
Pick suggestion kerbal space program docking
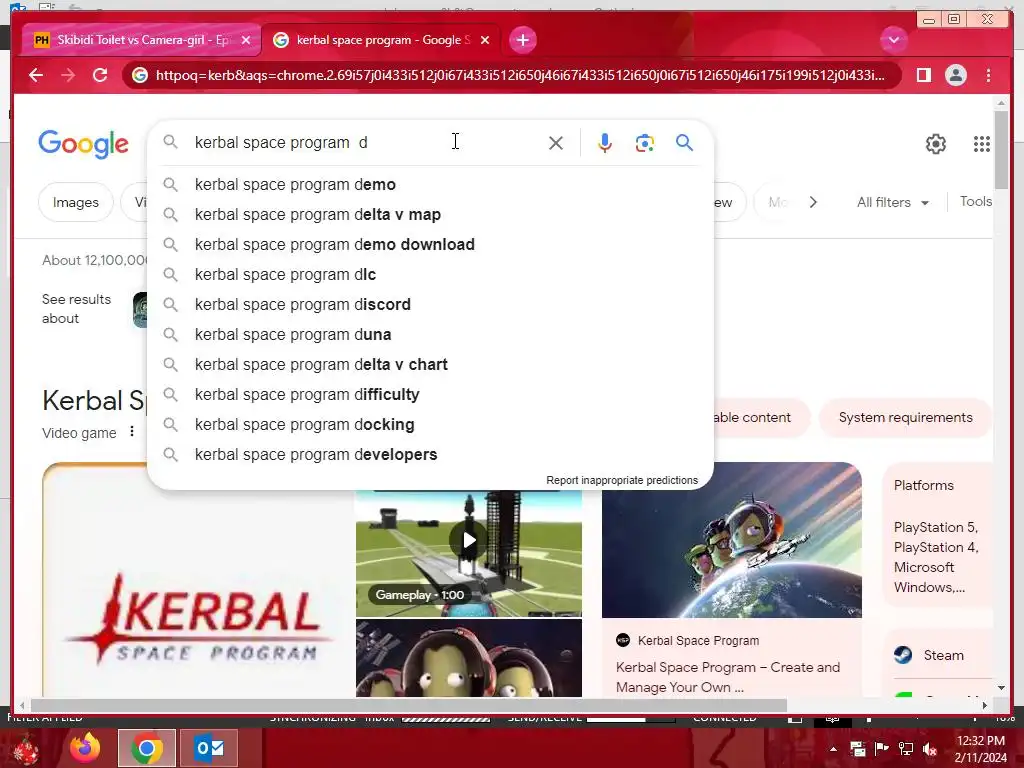(431, 425)
